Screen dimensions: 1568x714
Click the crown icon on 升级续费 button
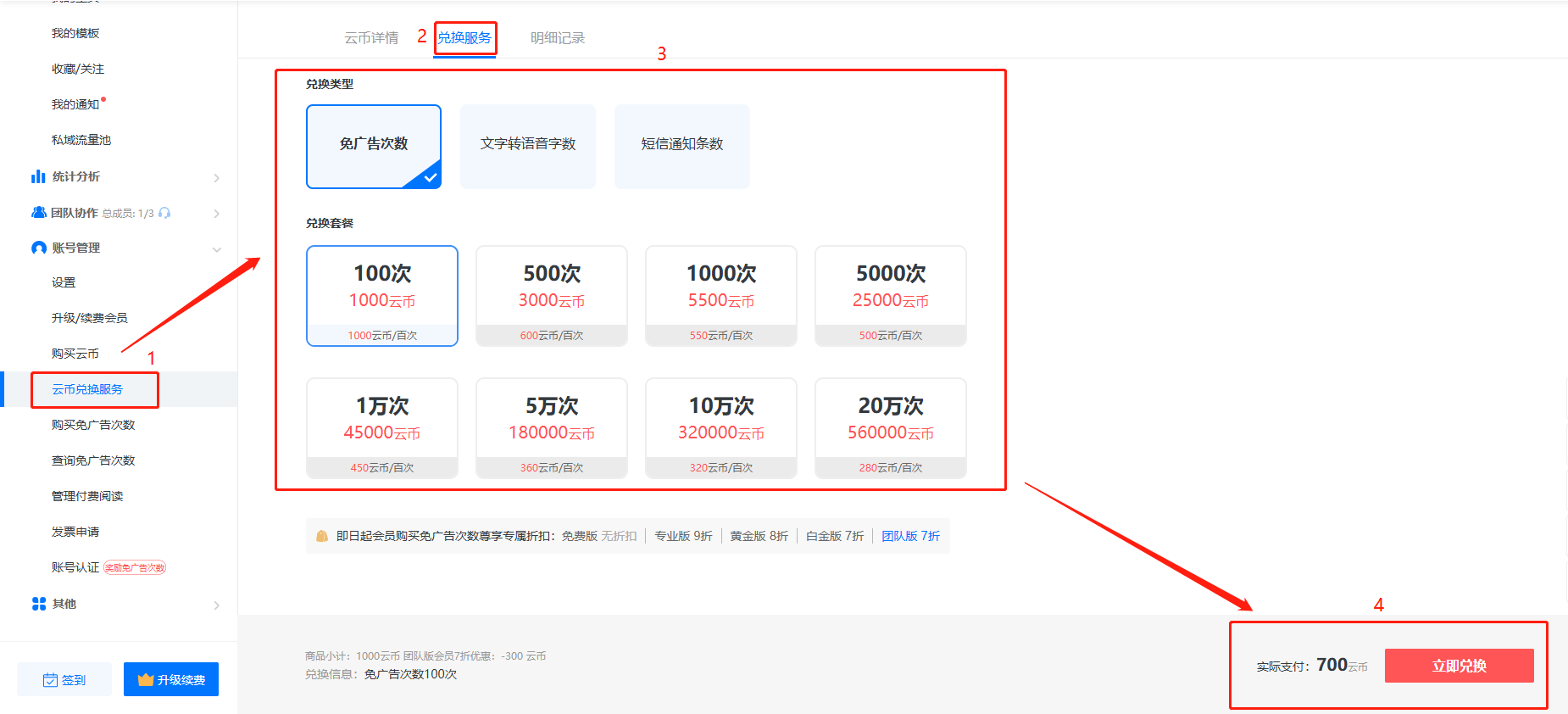(146, 680)
